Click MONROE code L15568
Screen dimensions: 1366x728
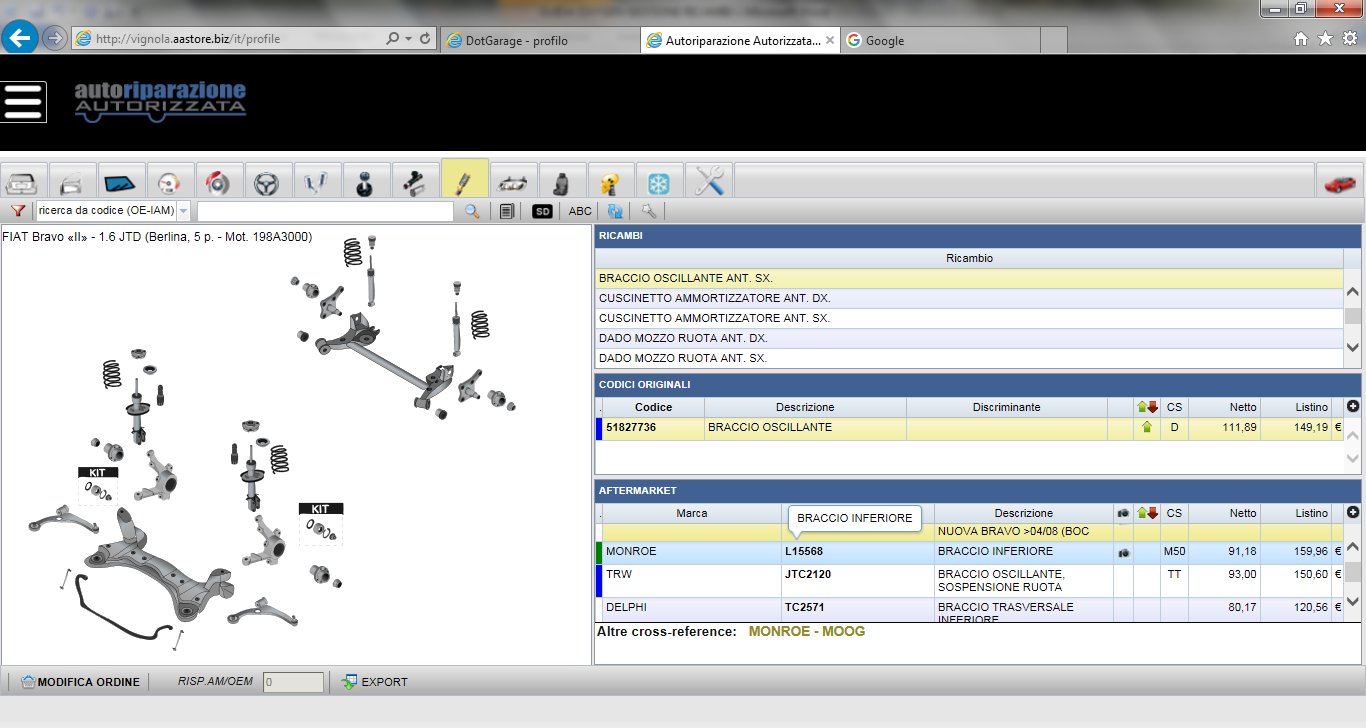coord(804,552)
